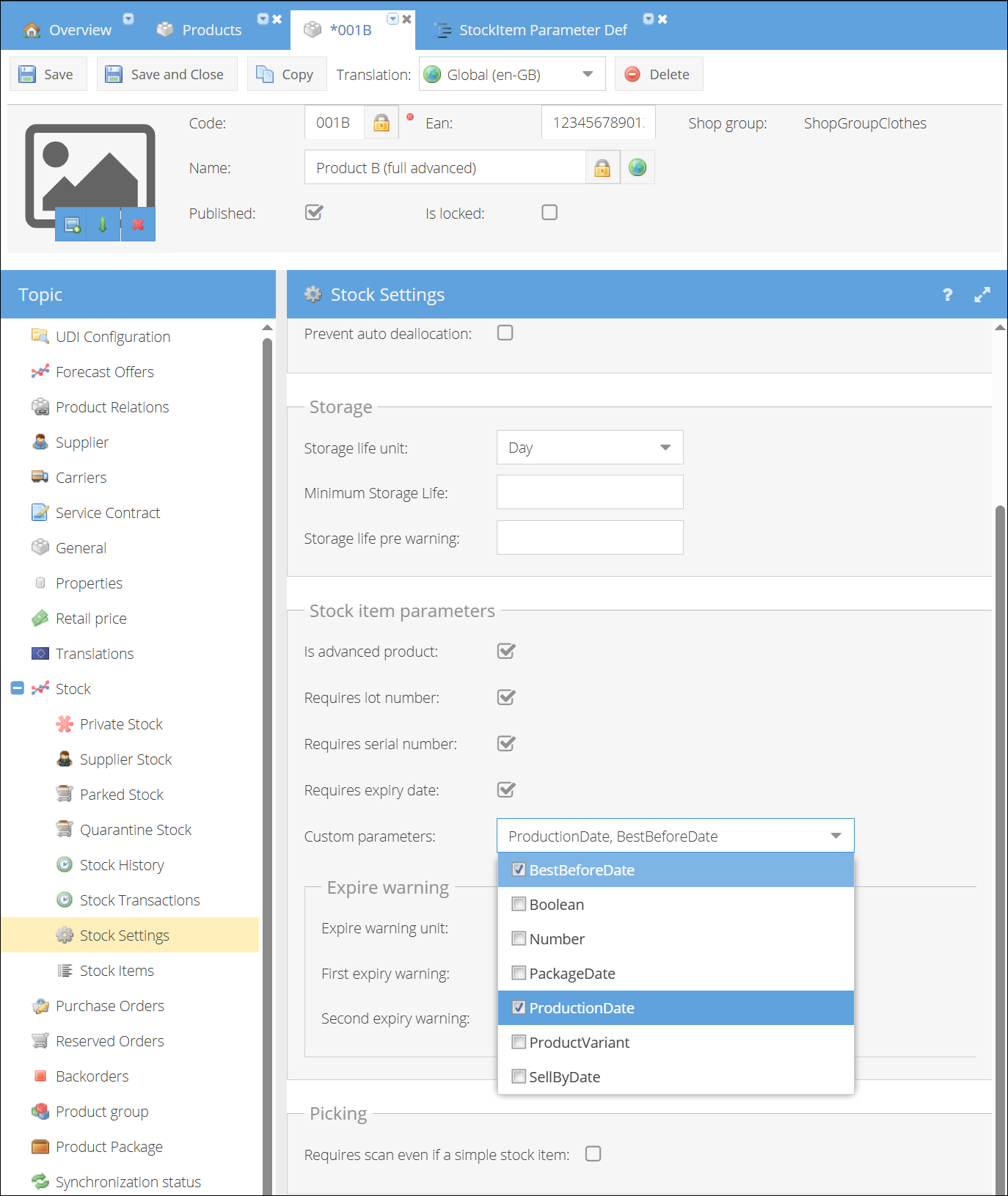Open Stock Settings help question mark
Screen dimensions: 1008x1196
pyautogui.click(x=947, y=295)
